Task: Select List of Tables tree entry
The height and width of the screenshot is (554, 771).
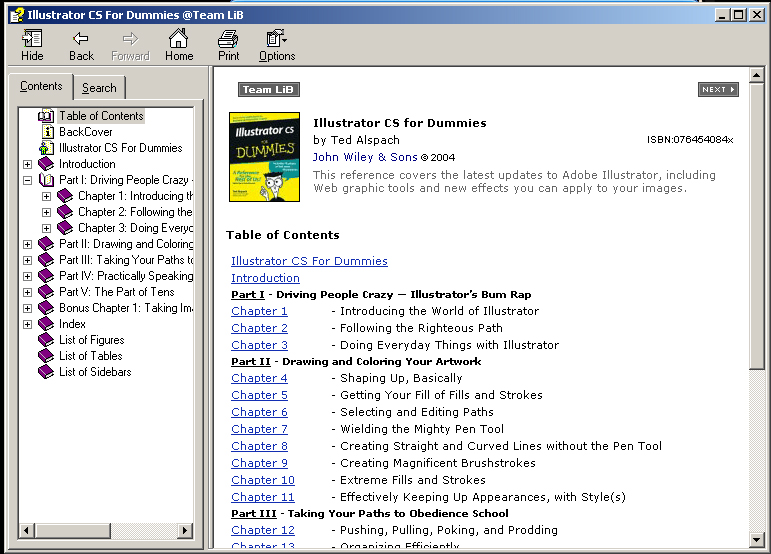Action: (x=90, y=356)
